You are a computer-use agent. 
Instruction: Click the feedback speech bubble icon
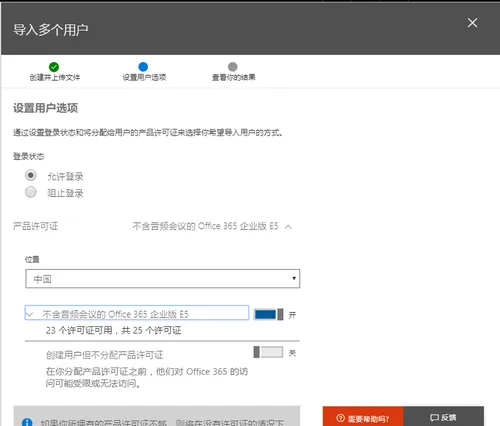(434, 418)
